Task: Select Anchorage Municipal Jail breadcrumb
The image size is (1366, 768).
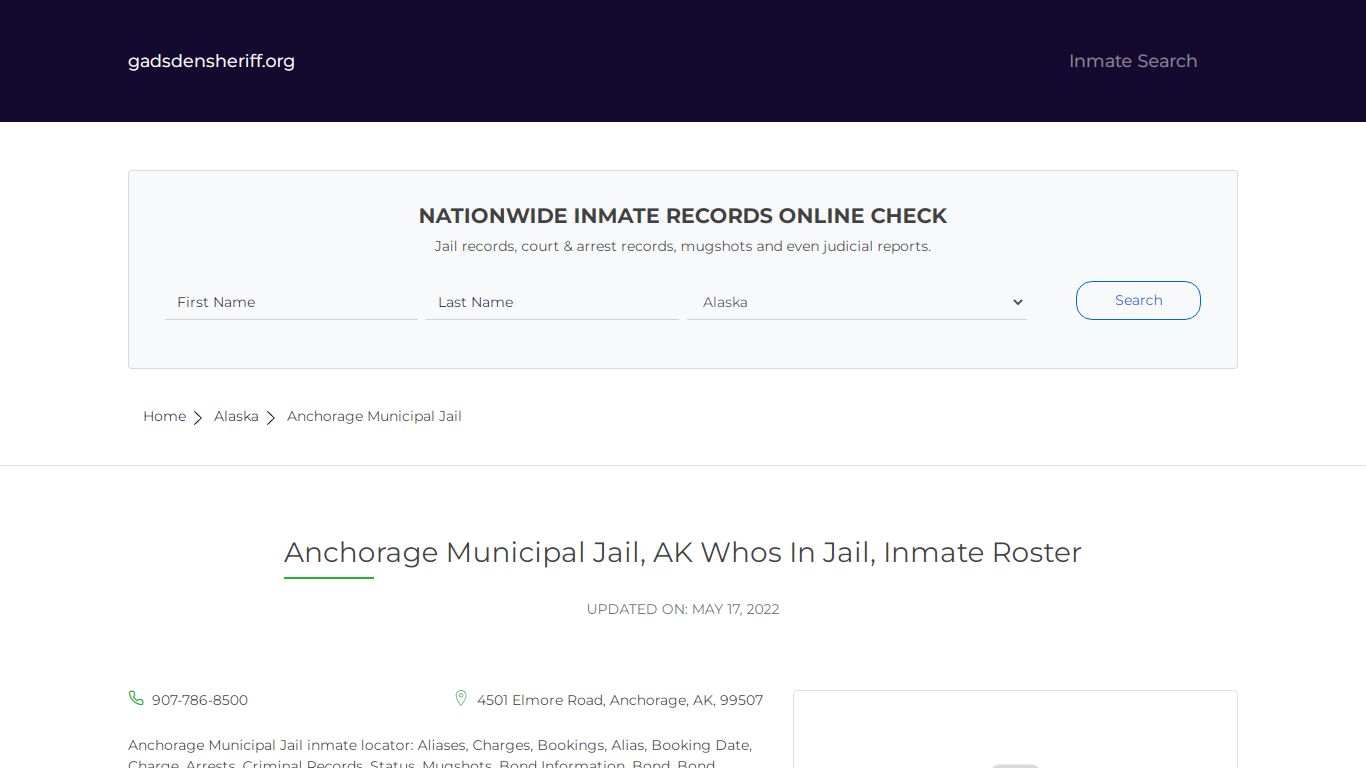Action: tap(374, 416)
